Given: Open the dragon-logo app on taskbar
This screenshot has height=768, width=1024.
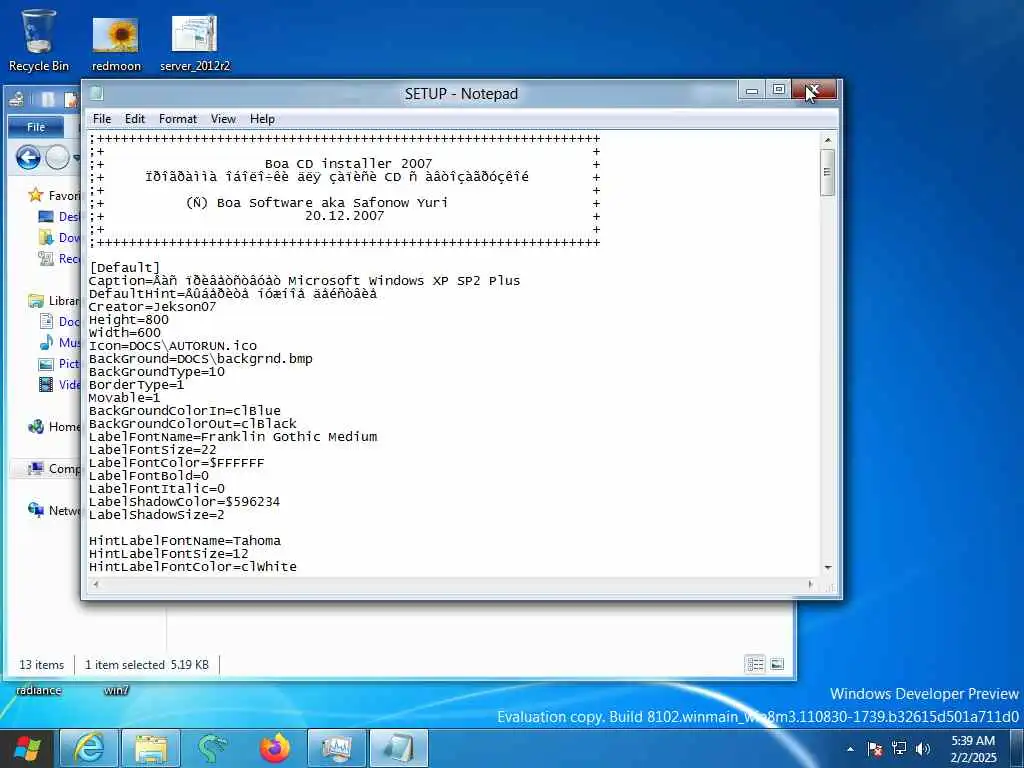Looking at the screenshot, I should tap(213, 748).
